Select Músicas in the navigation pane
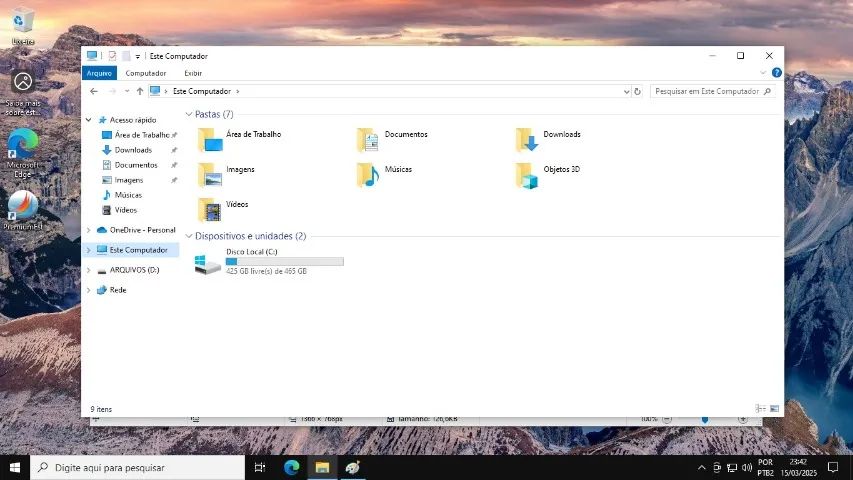 click(128, 195)
